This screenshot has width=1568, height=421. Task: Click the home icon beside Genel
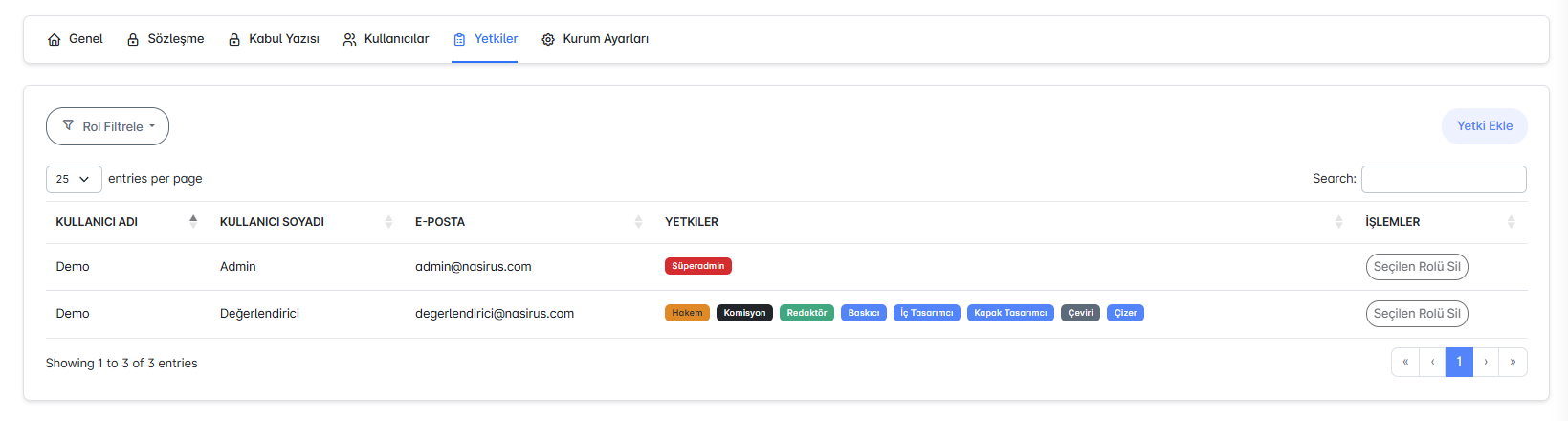55,39
